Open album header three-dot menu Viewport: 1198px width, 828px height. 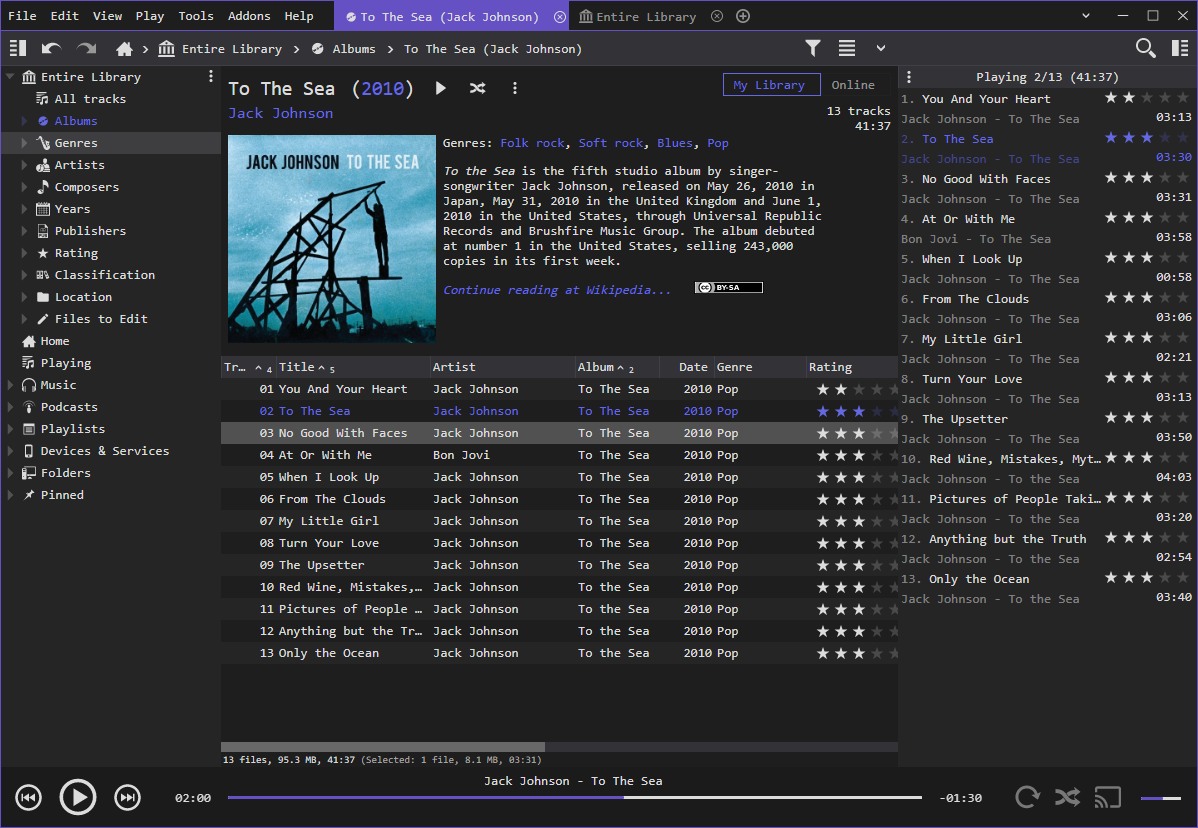pos(514,88)
